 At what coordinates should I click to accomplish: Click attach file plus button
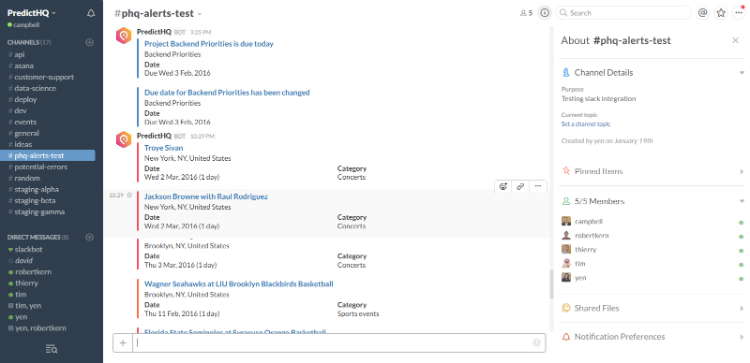[123, 342]
